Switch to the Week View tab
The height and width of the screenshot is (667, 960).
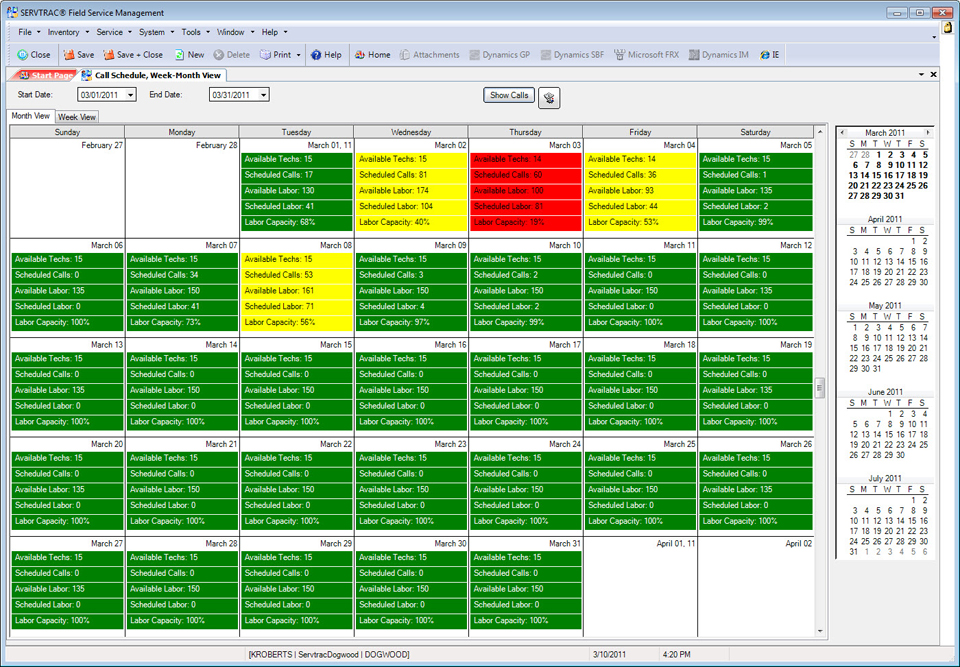(77, 117)
